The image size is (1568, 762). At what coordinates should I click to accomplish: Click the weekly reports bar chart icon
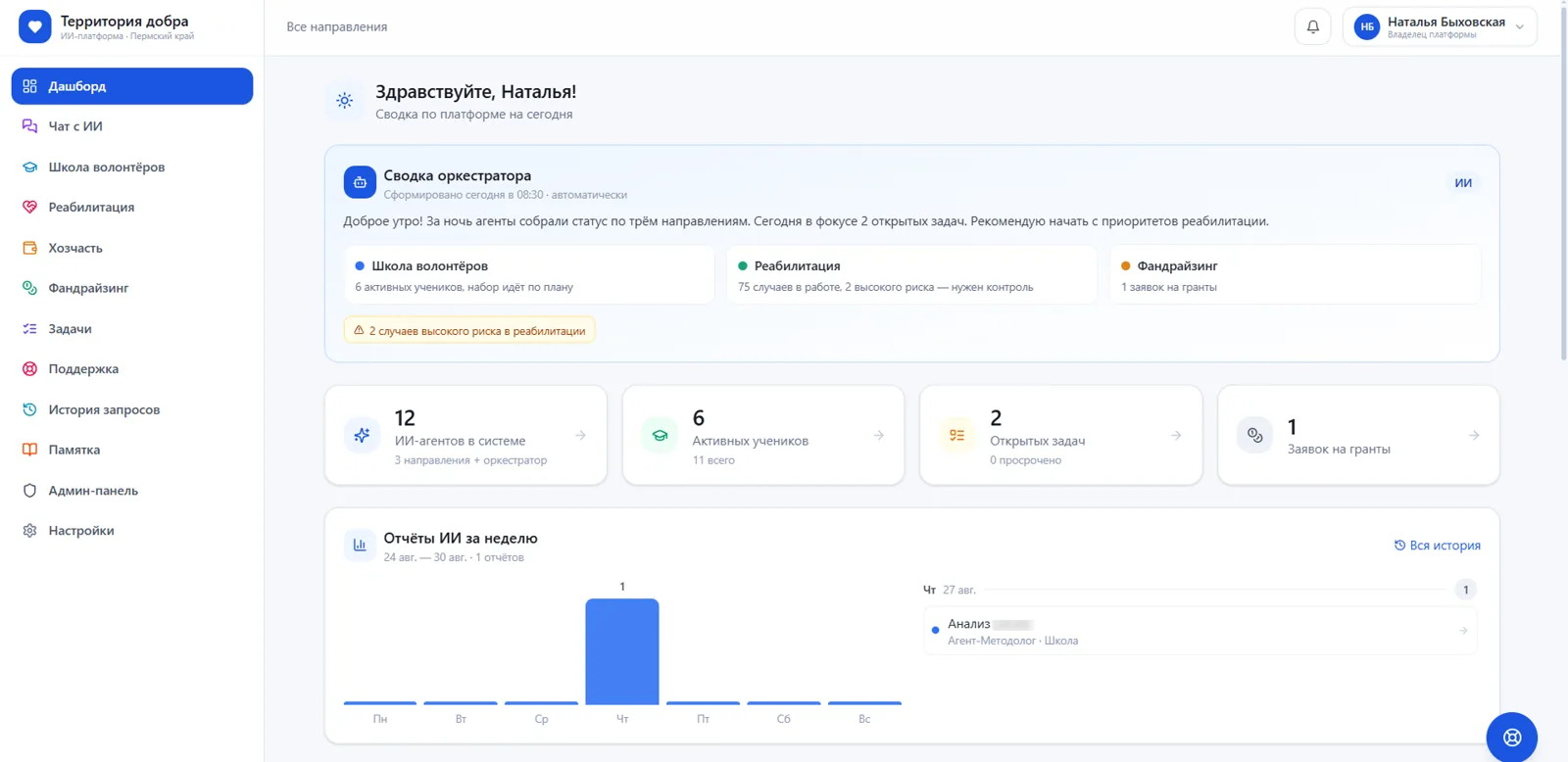click(x=360, y=546)
